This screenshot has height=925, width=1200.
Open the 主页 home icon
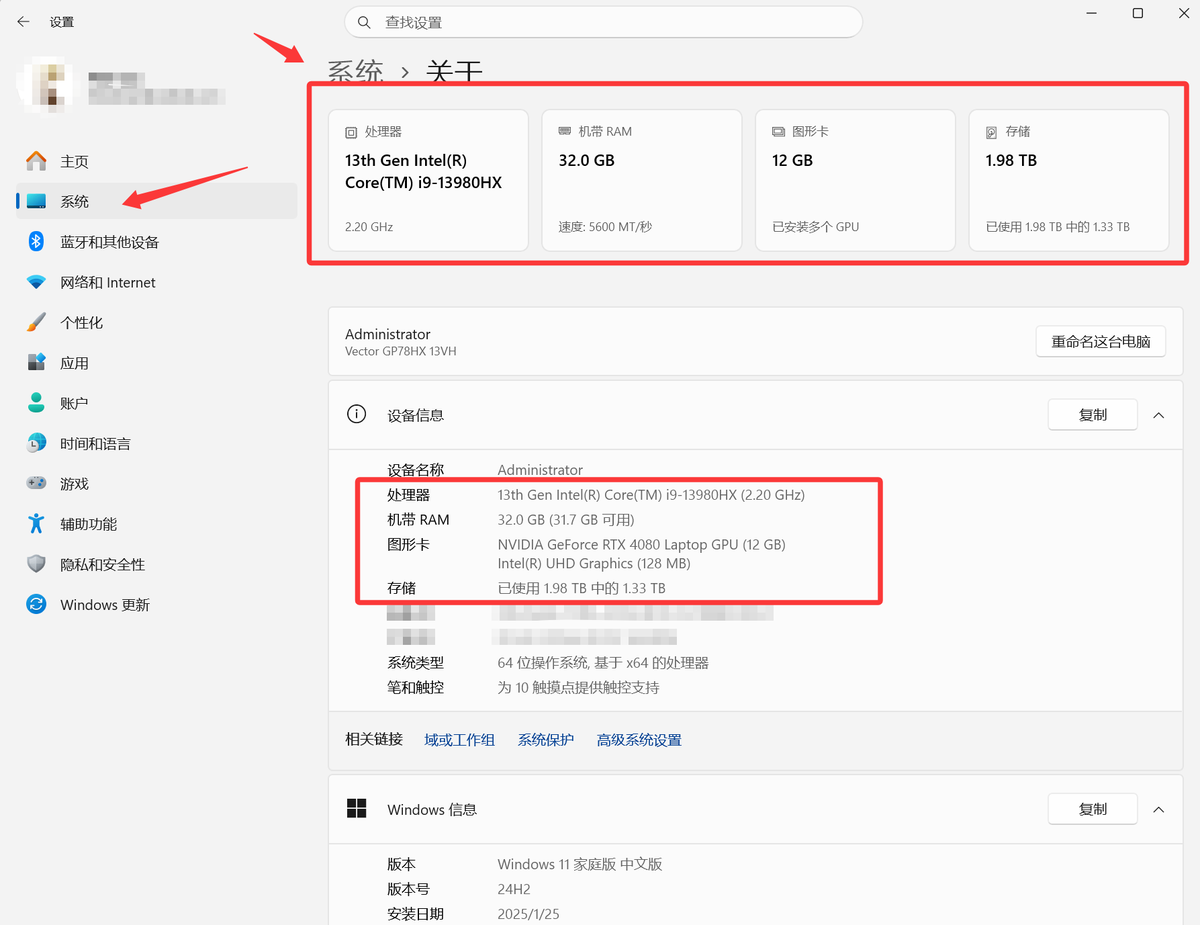pyautogui.click(x=36, y=161)
